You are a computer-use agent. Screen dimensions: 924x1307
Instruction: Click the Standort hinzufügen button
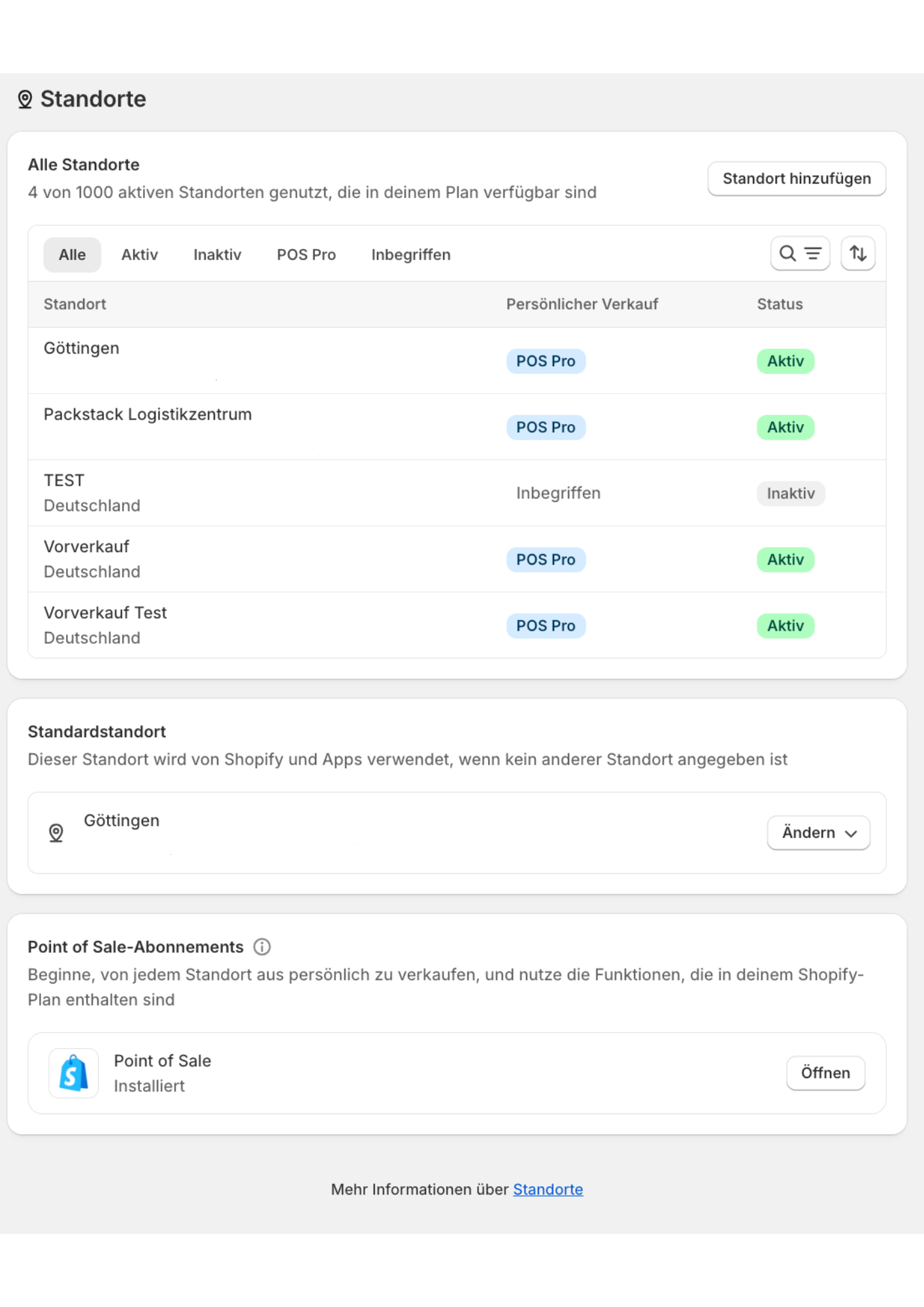pos(796,178)
